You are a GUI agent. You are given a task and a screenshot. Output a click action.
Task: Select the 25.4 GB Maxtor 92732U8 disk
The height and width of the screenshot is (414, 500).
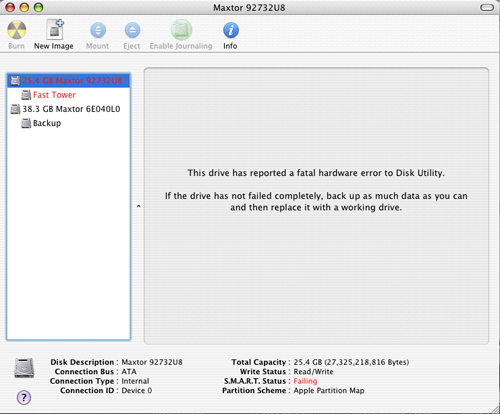coord(69,81)
